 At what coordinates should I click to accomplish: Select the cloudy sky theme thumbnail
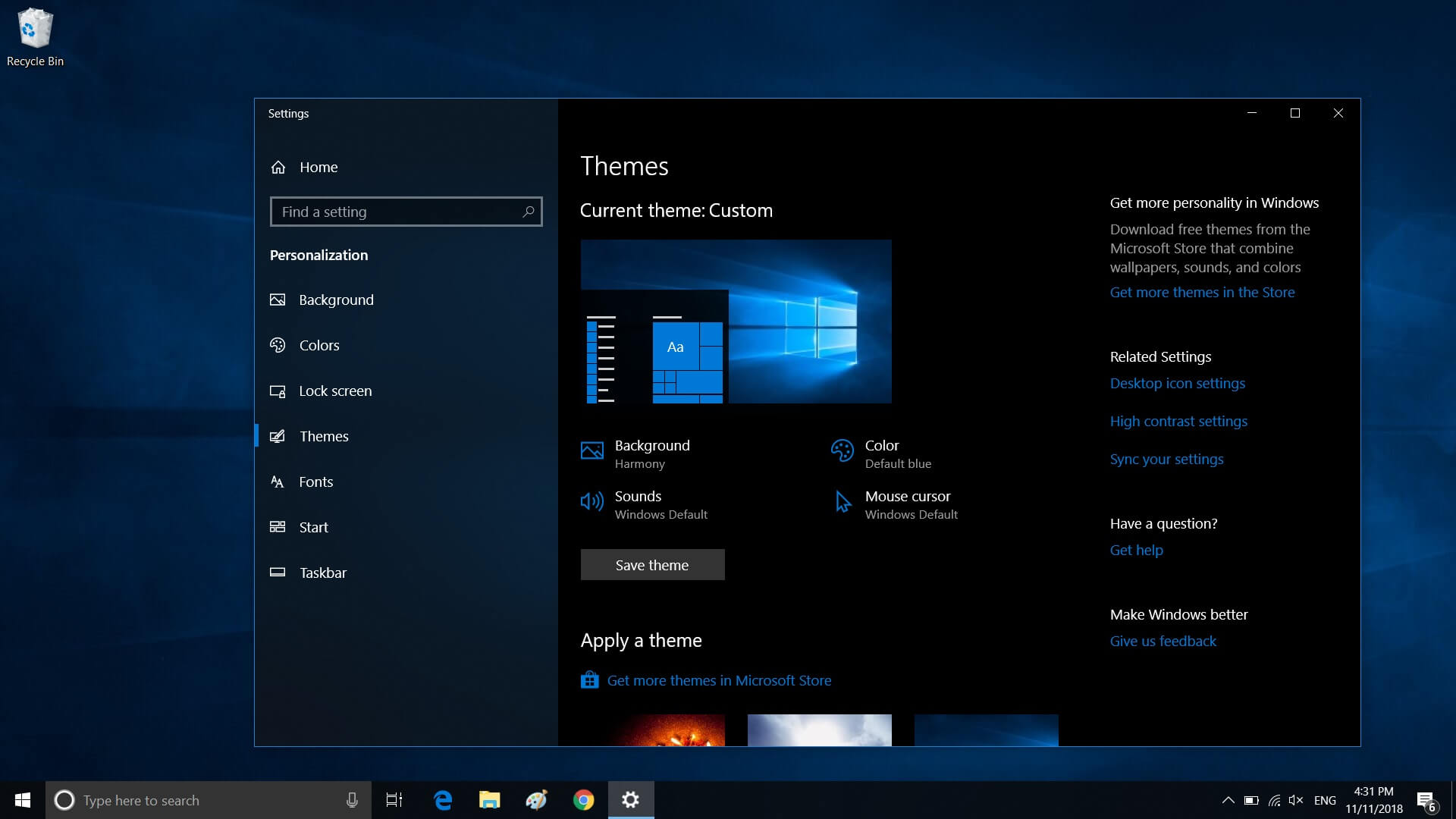pos(820,730)
